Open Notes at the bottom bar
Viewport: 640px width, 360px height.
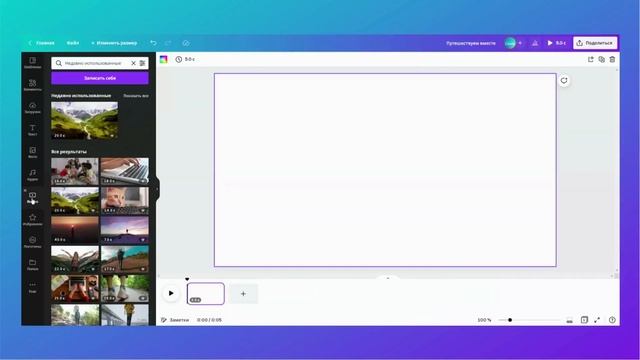[175, 320]
